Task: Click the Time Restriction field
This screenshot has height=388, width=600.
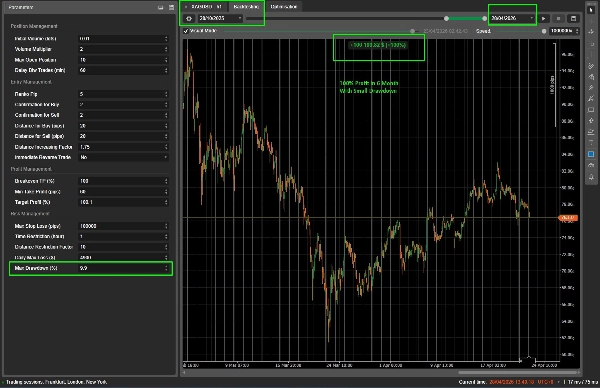Action: [123, 236]
